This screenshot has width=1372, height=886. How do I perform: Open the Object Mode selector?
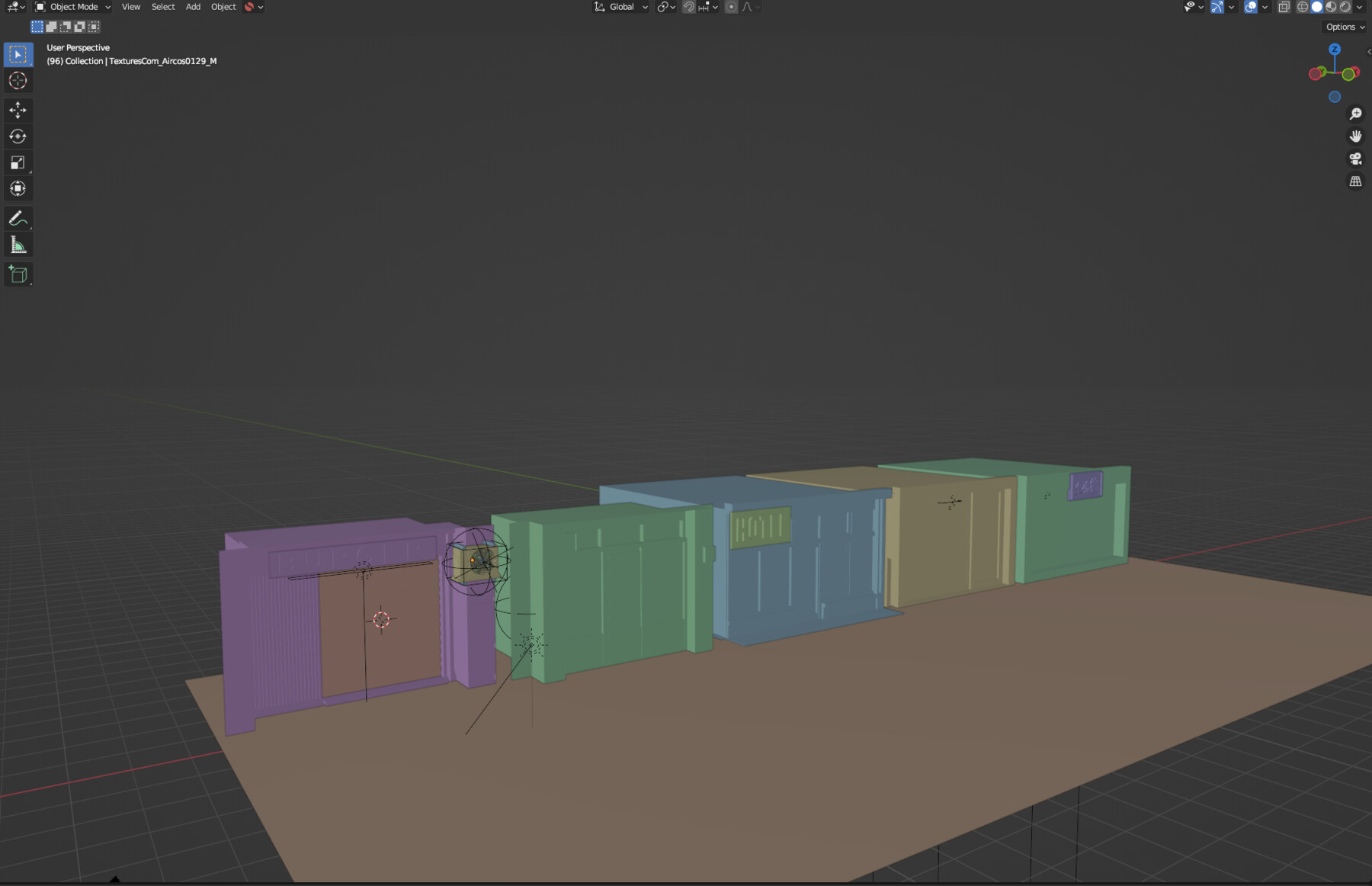pyautogui.click(x=72, y=6)
